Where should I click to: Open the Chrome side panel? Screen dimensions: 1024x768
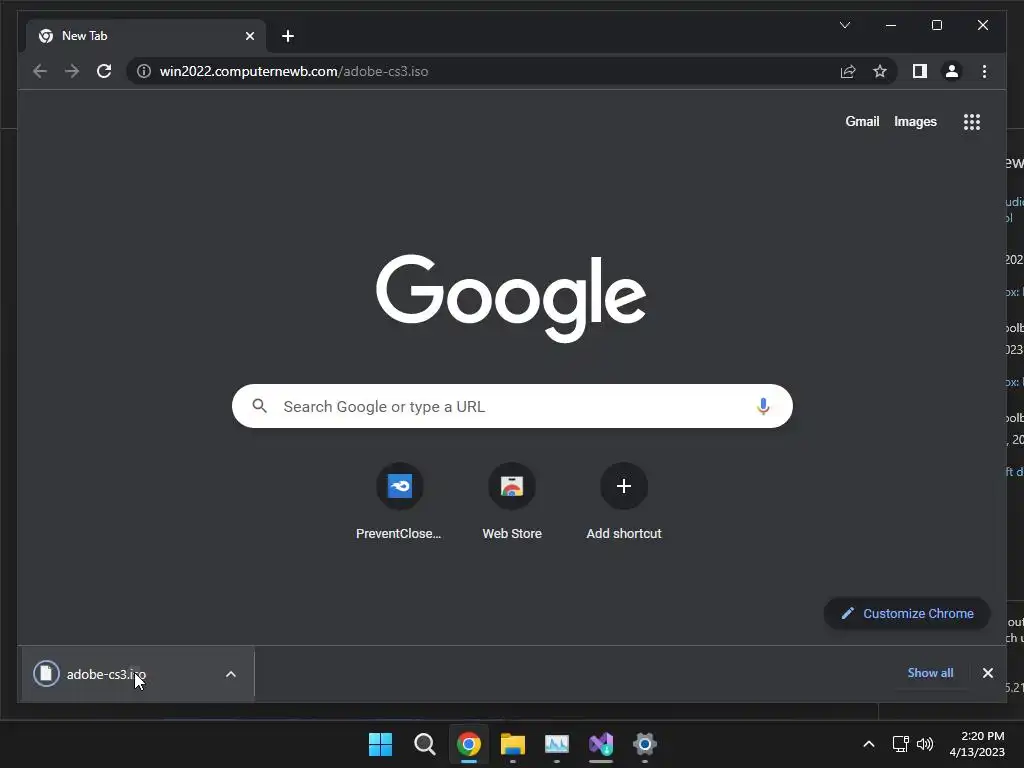[920, 71]
